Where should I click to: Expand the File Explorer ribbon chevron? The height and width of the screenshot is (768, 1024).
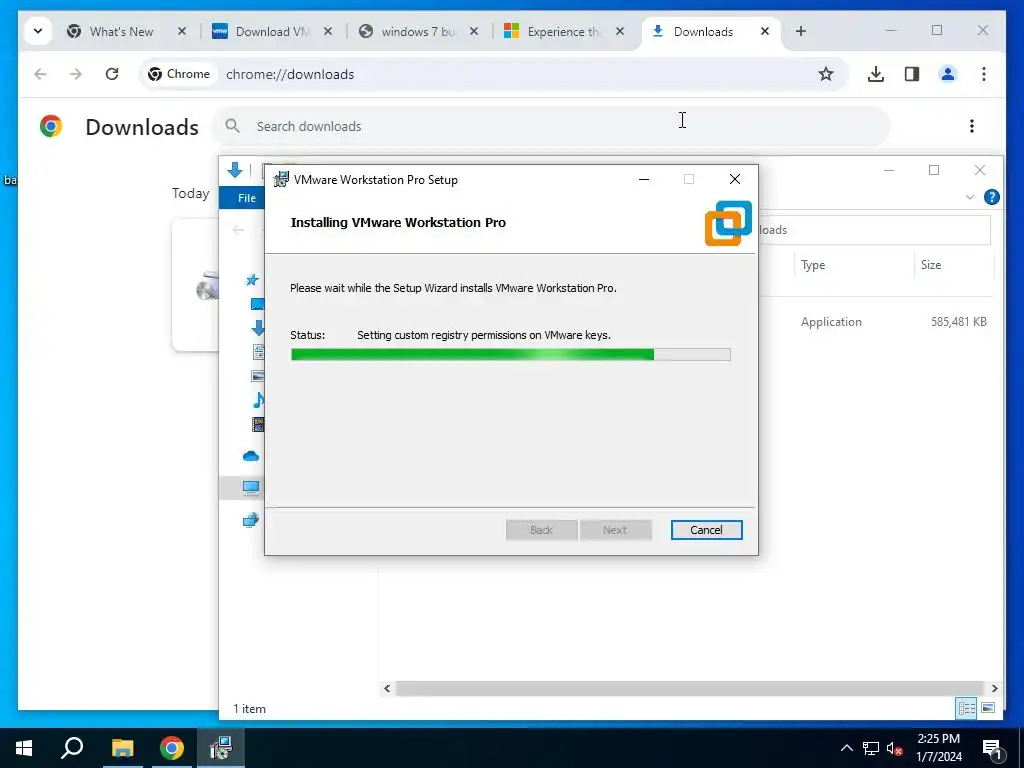[x=970, y=197]
